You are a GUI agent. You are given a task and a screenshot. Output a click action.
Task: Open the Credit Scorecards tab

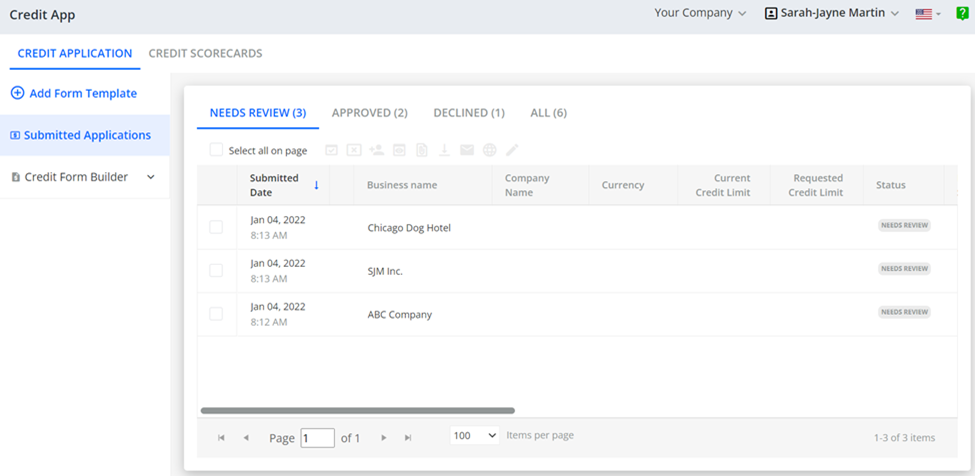tap(205, 53)
